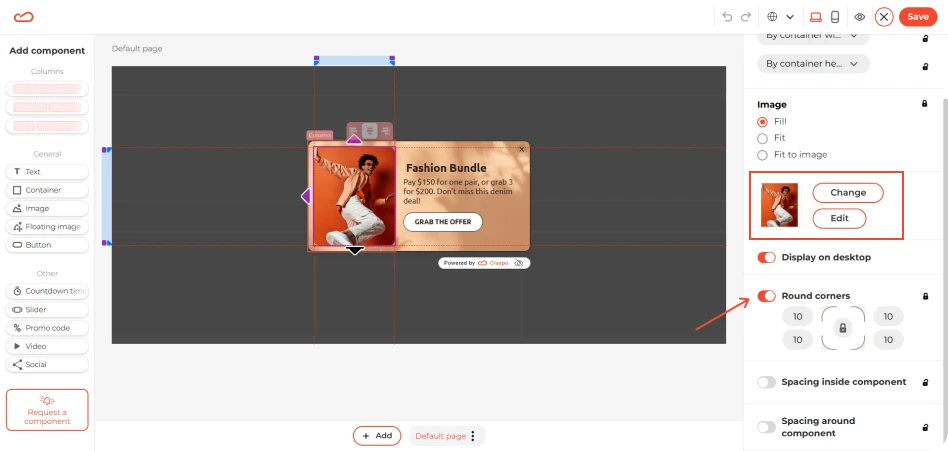Expand the language chevron dropdown
Viewport: 948px width, 451px height.
[790, 17]
